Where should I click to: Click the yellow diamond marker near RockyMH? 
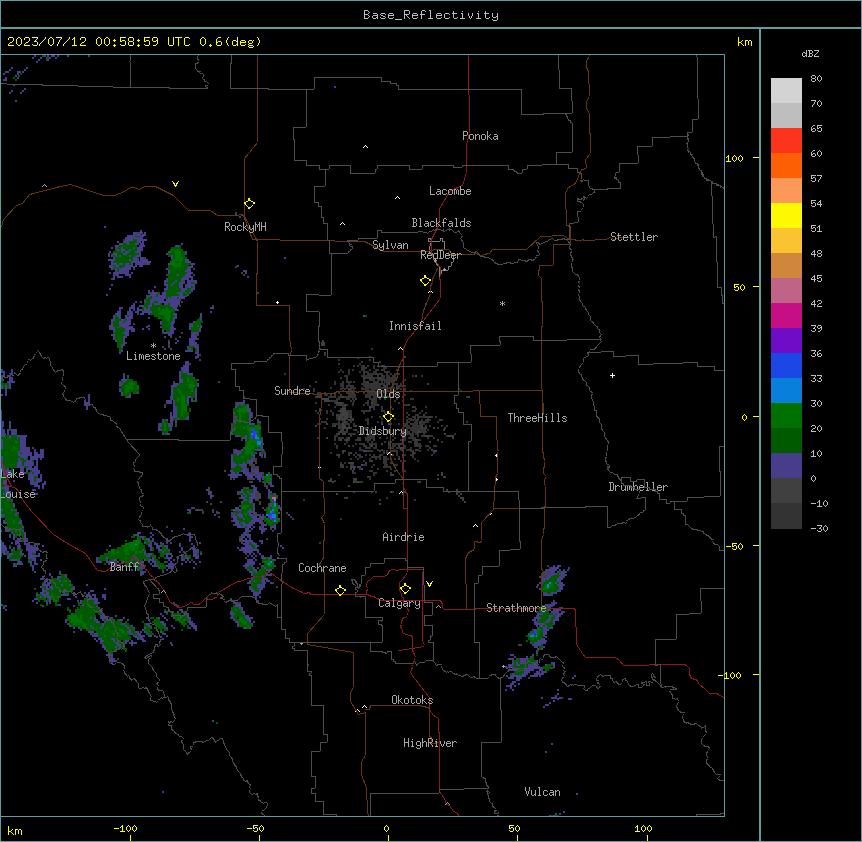pos(250,204)
